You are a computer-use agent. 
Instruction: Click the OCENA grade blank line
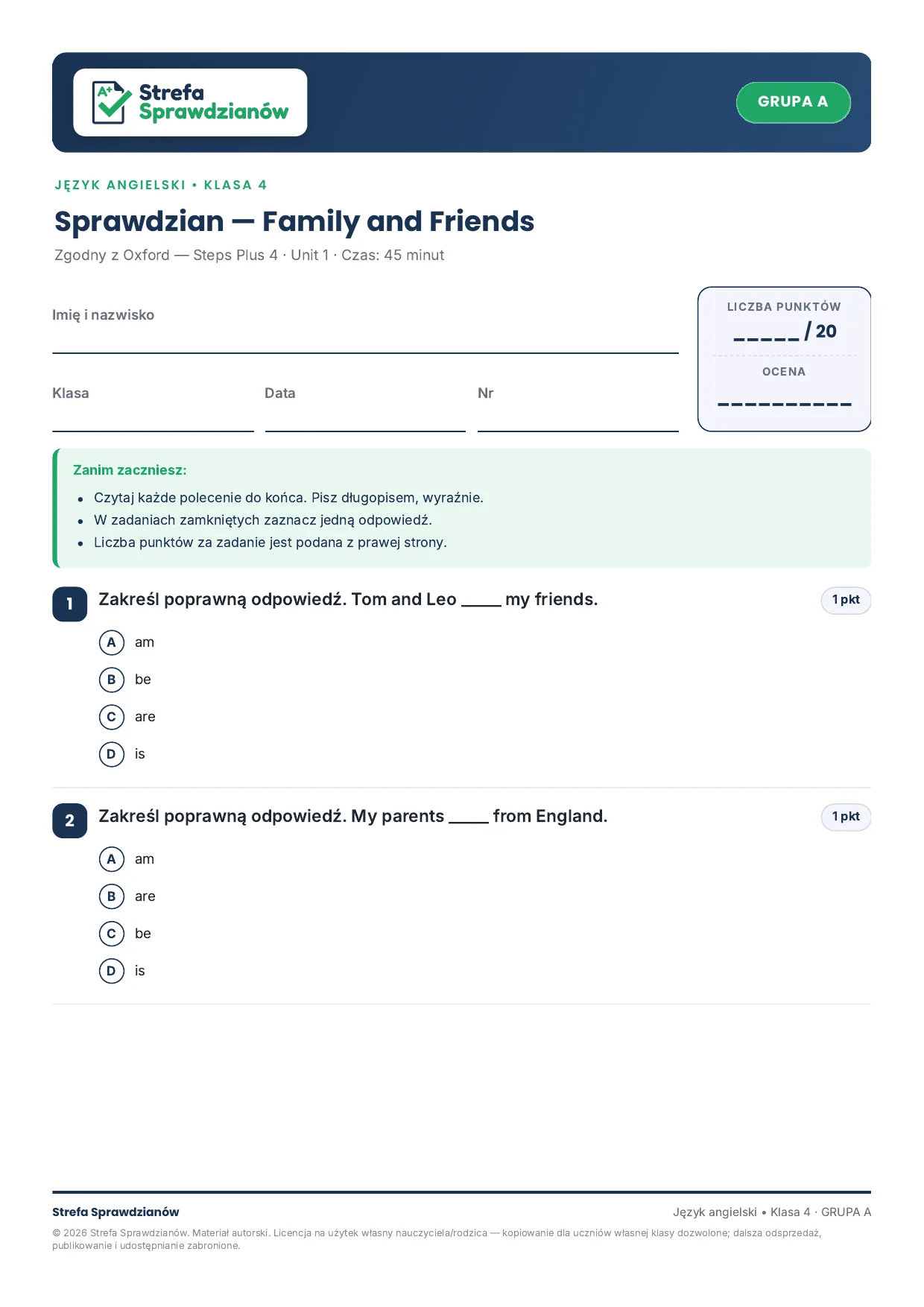tap(785, 404)
